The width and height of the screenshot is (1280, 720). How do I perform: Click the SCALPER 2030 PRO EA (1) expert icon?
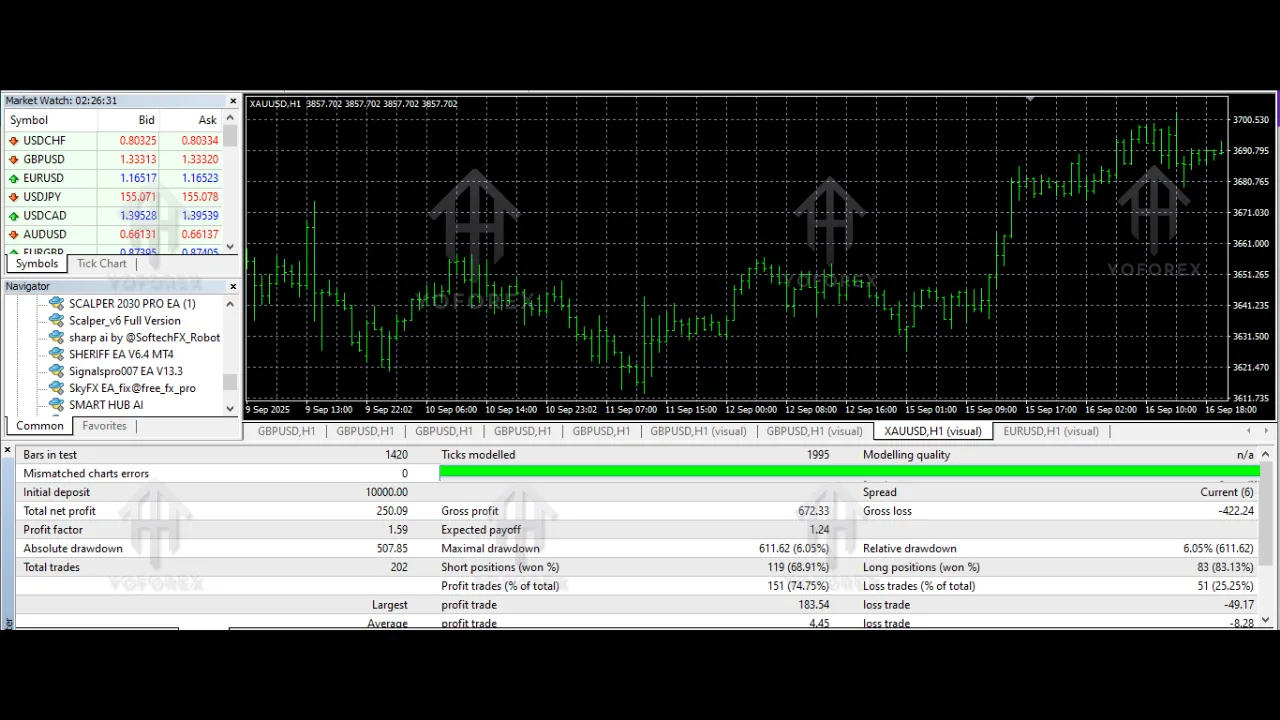(57, 303)
